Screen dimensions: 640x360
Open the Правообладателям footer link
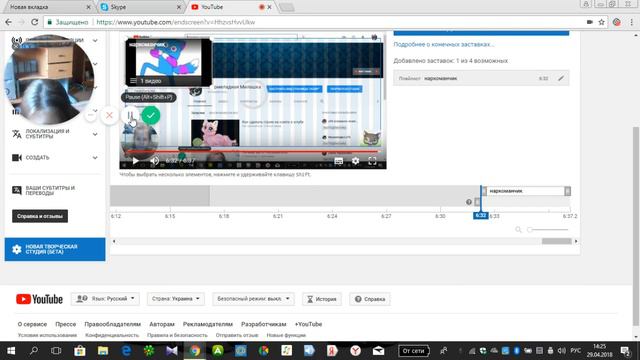[x=113, y=324]
